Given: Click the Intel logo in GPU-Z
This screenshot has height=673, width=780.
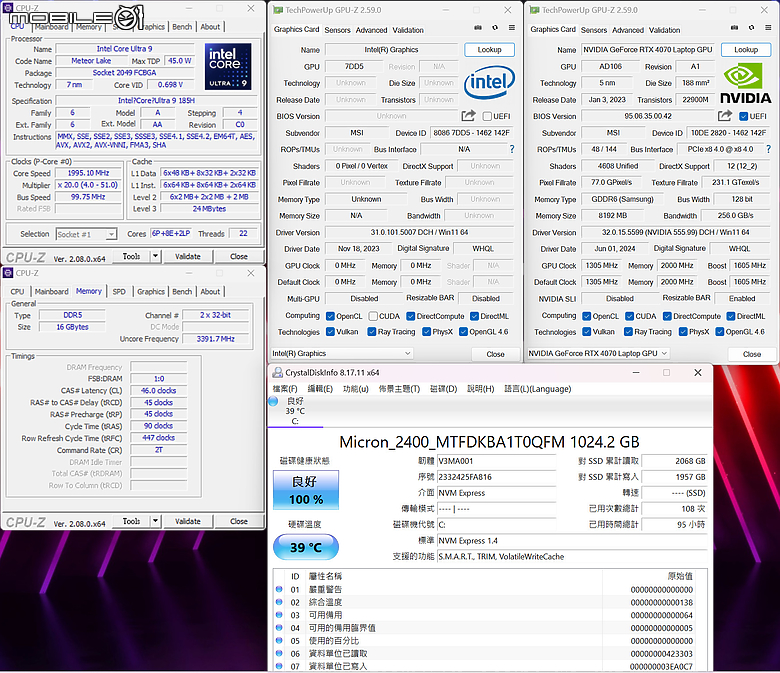Looking at the screenshot, I should pyautogui.click(x=489, y=83).
